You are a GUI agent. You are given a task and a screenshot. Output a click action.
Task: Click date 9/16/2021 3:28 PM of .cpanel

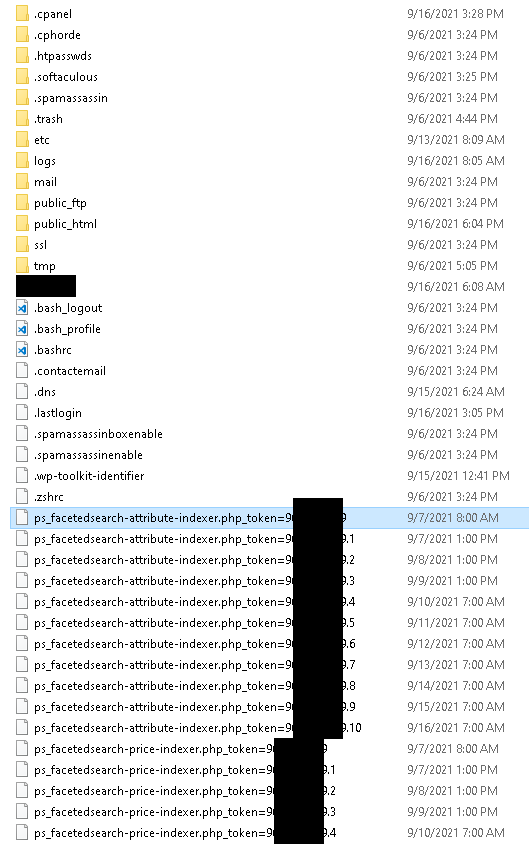tap(455, 14)
